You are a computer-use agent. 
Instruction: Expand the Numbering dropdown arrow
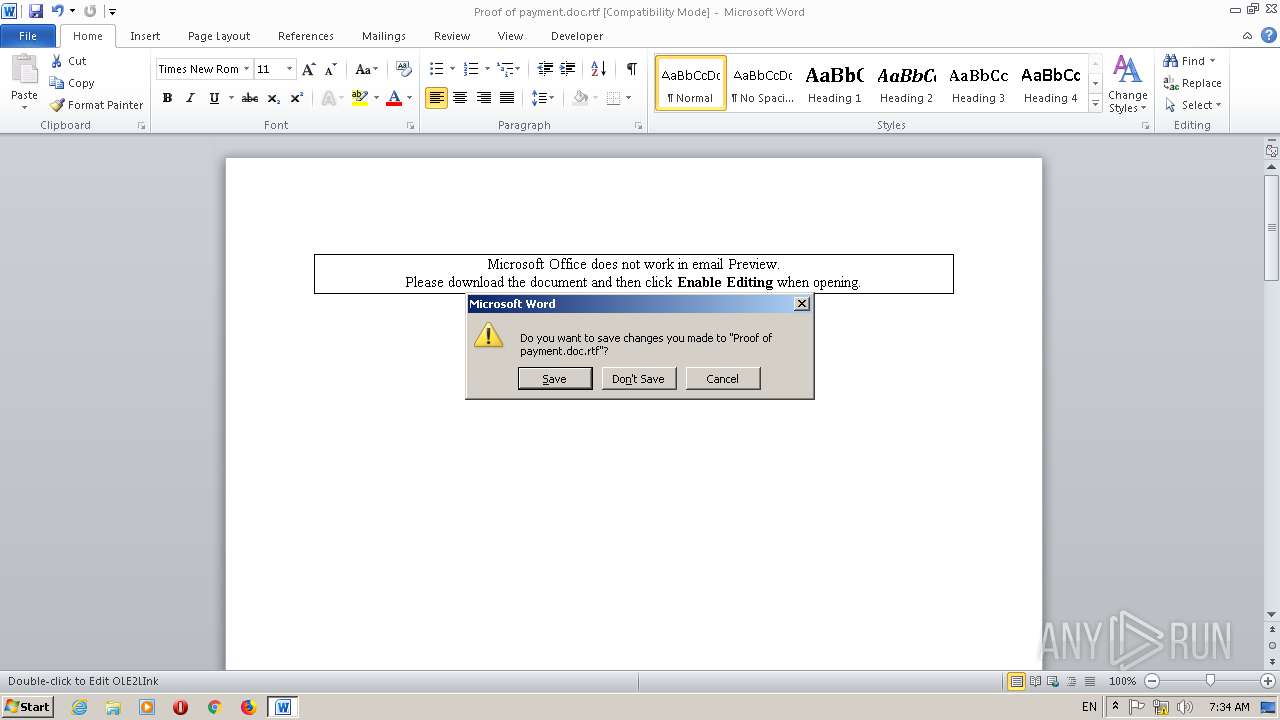point(487,69)
